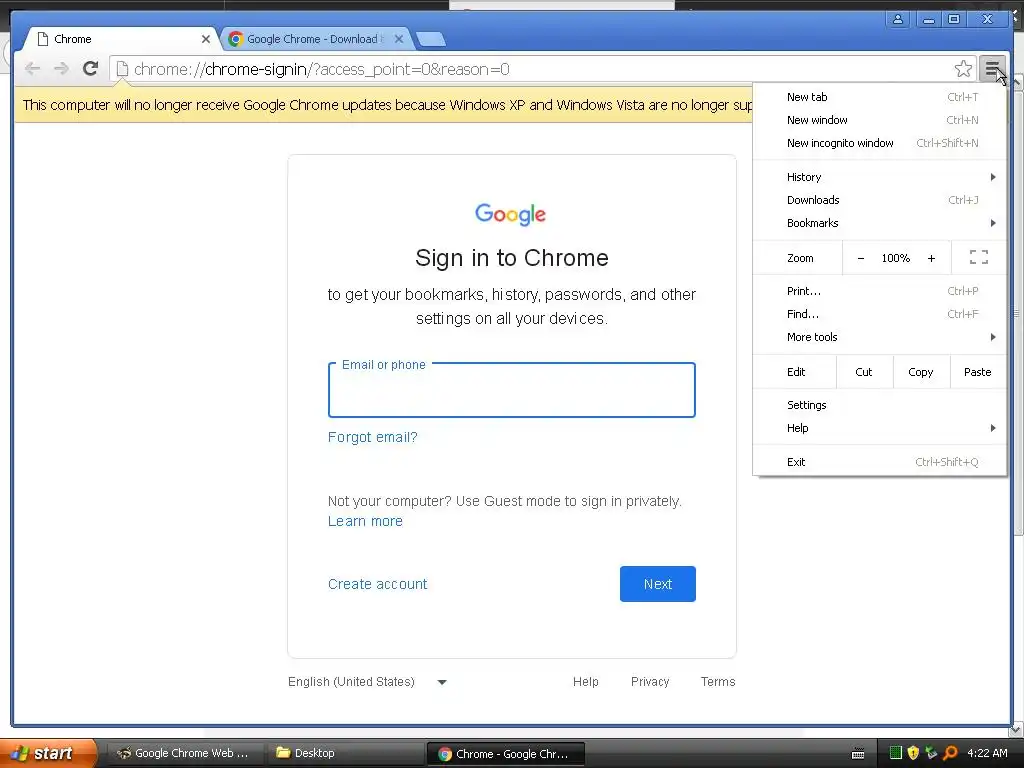Click the magnifier tray icon
The width and height of the screenshot is (1024, 768).
pos(950,753)
